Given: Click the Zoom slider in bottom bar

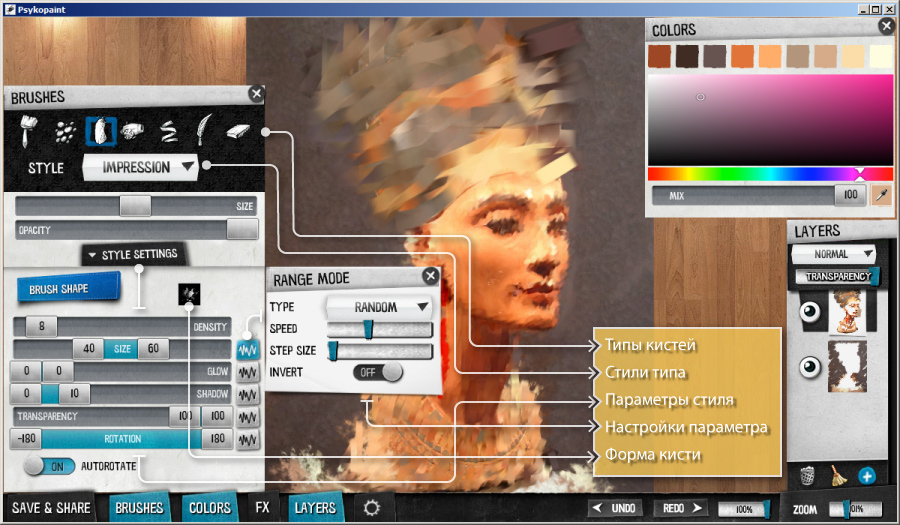Looking at the screenshot, I should click(x=855, y=508).
